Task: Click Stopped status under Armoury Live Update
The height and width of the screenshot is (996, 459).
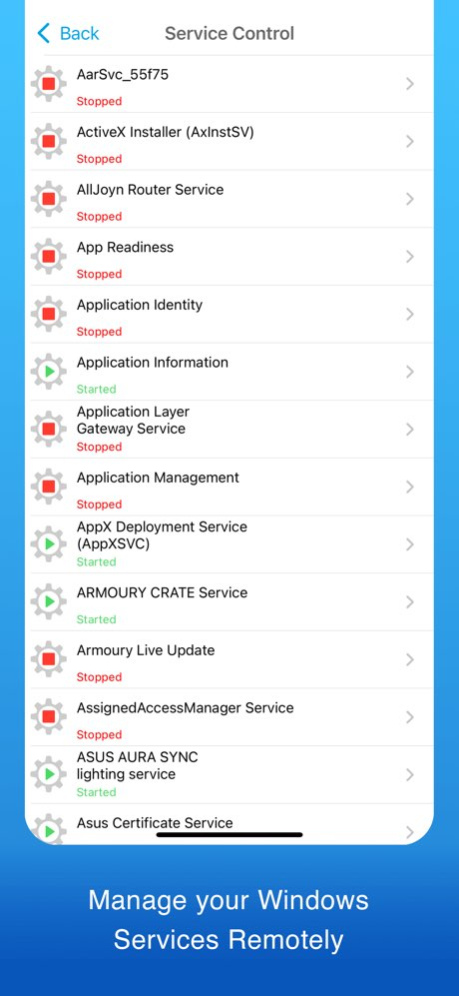Action: pyautogui.click(x=99, y=677)
